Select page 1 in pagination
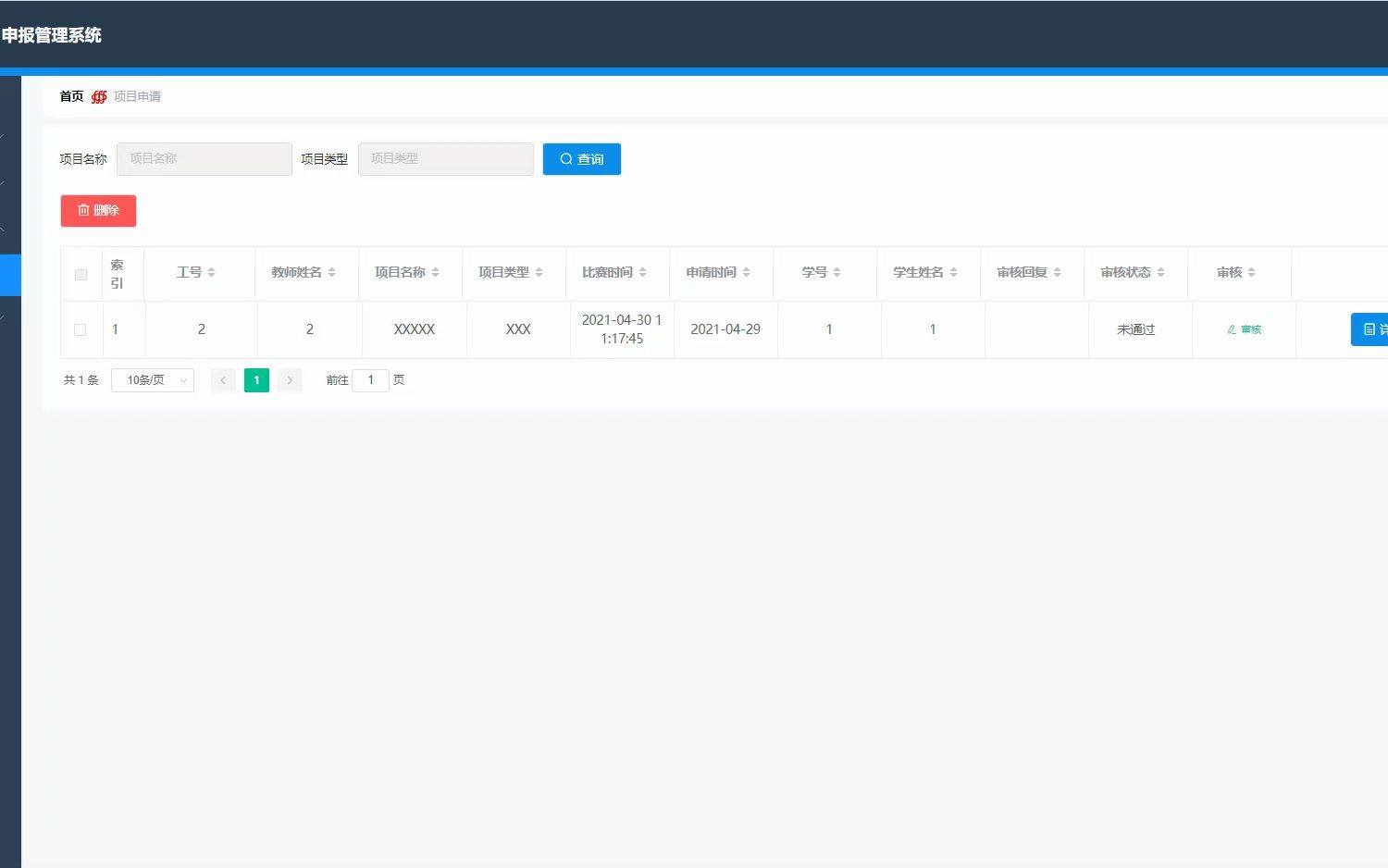Image resolution: width=1388 pixels, height=868 pixels. pos(256,380)
